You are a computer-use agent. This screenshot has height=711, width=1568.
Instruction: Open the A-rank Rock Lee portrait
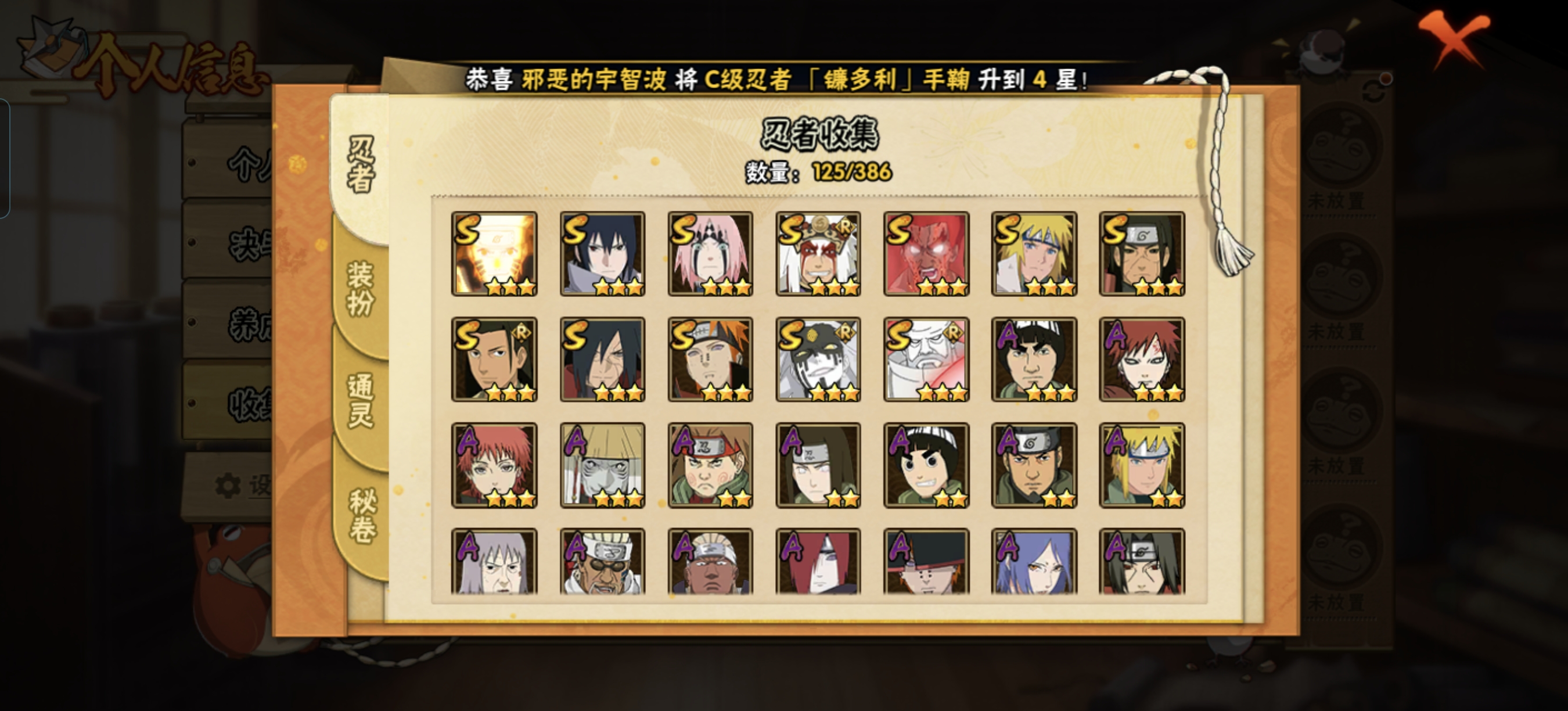coord(926,465)
